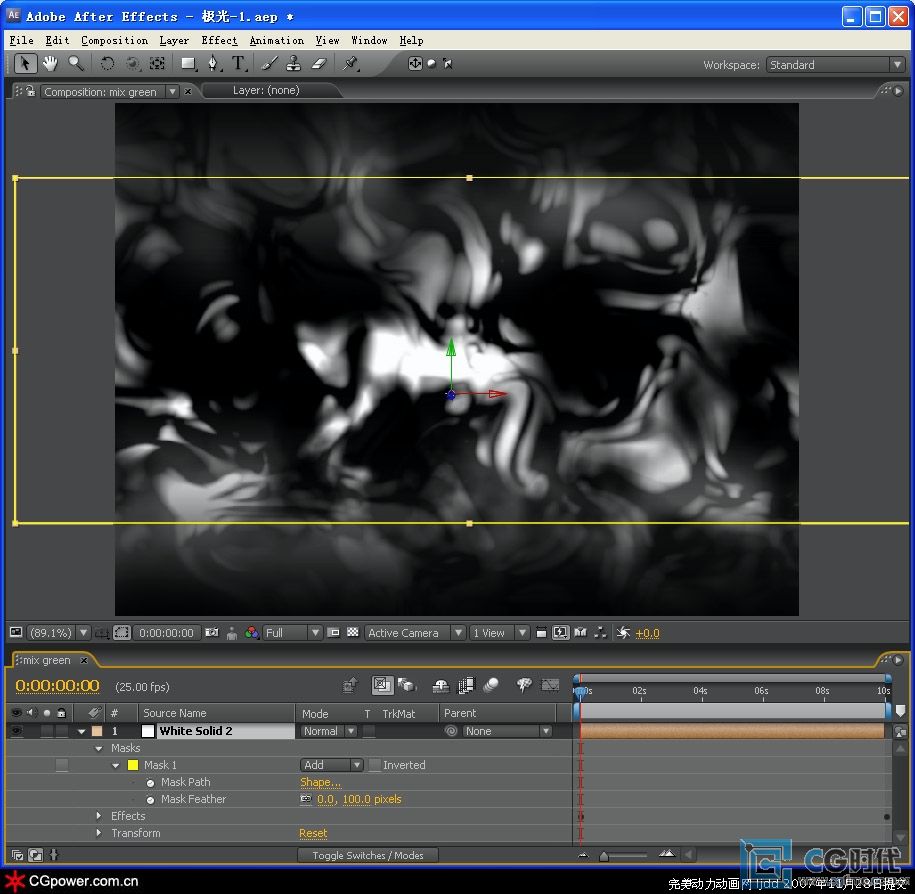Select the Clone Stamp tool
This screenshot has width=915, height=894.
(x=293, y=63)
